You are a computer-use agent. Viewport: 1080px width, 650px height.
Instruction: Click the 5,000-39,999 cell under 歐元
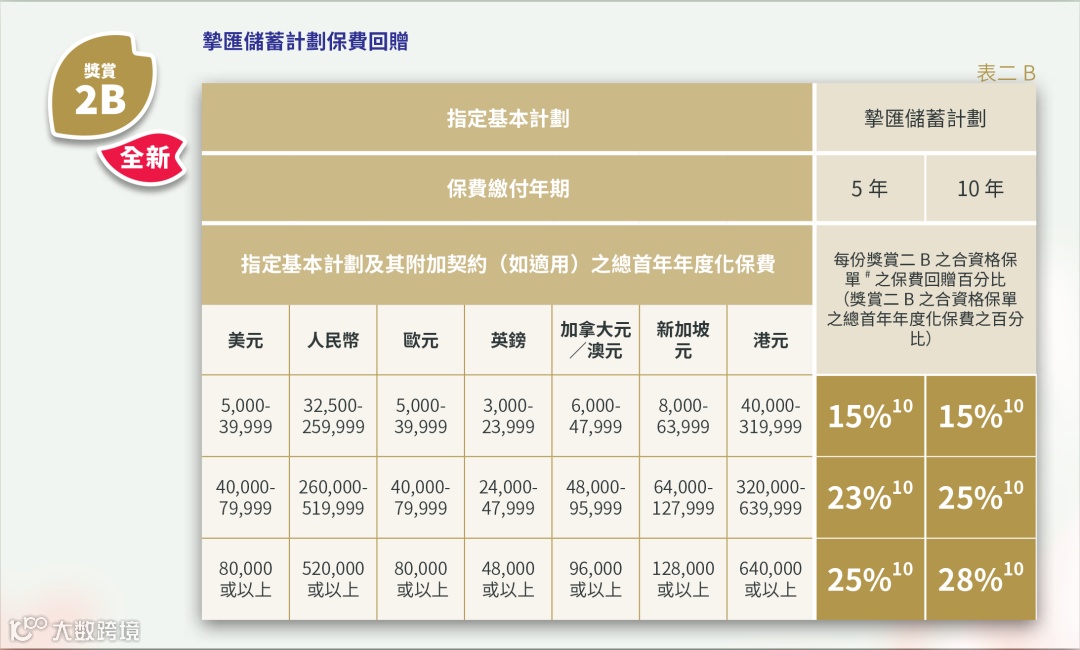[421, 416]
